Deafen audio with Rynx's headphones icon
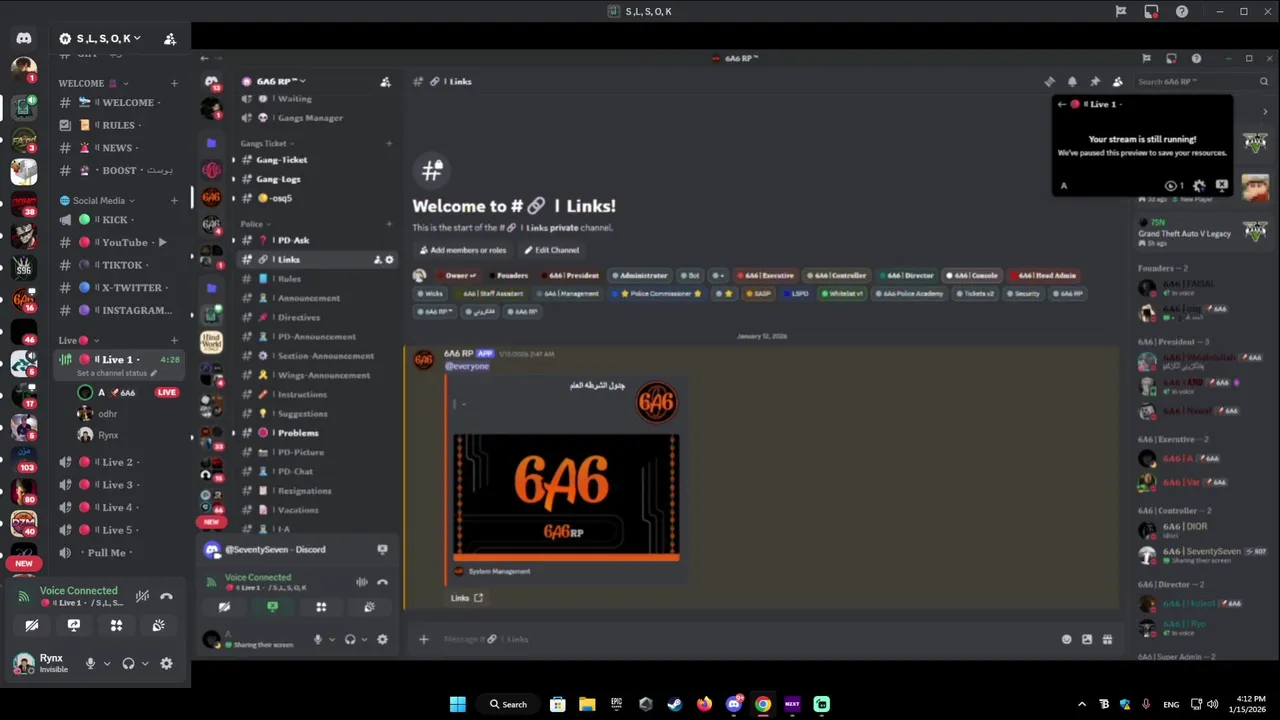1280x720 pixels. [x=128, y=663]
